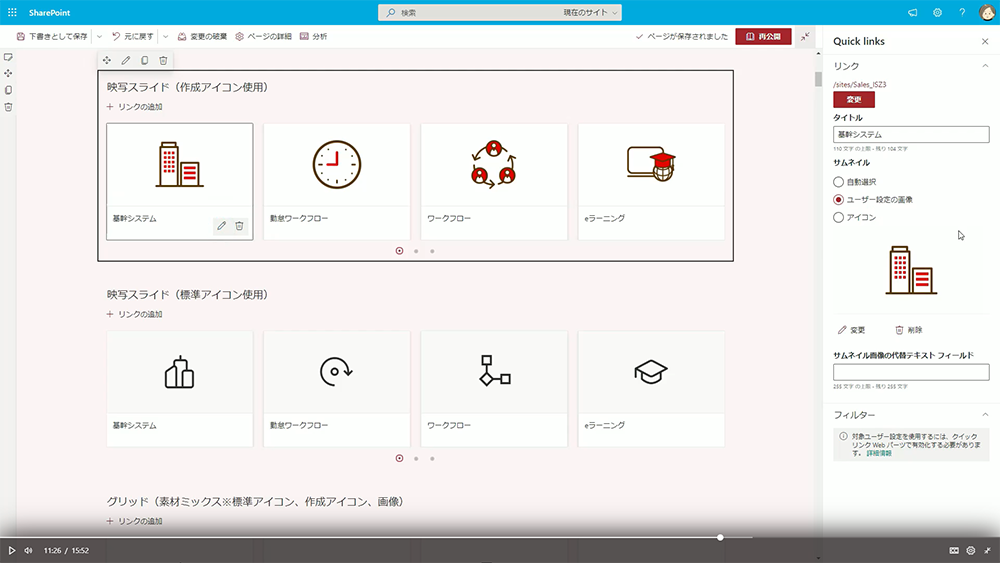Delete the 基幹システム link card

click(239, 226)
